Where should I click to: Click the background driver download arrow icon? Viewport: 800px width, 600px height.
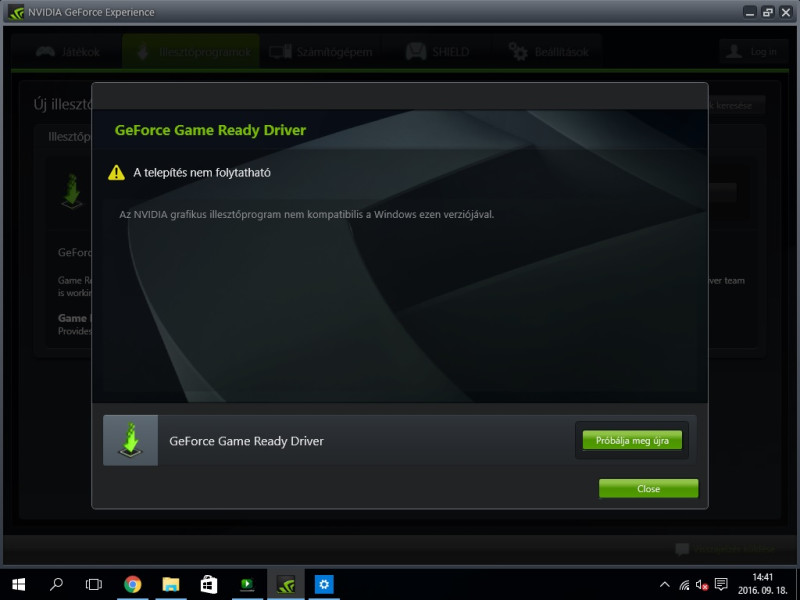71,191
